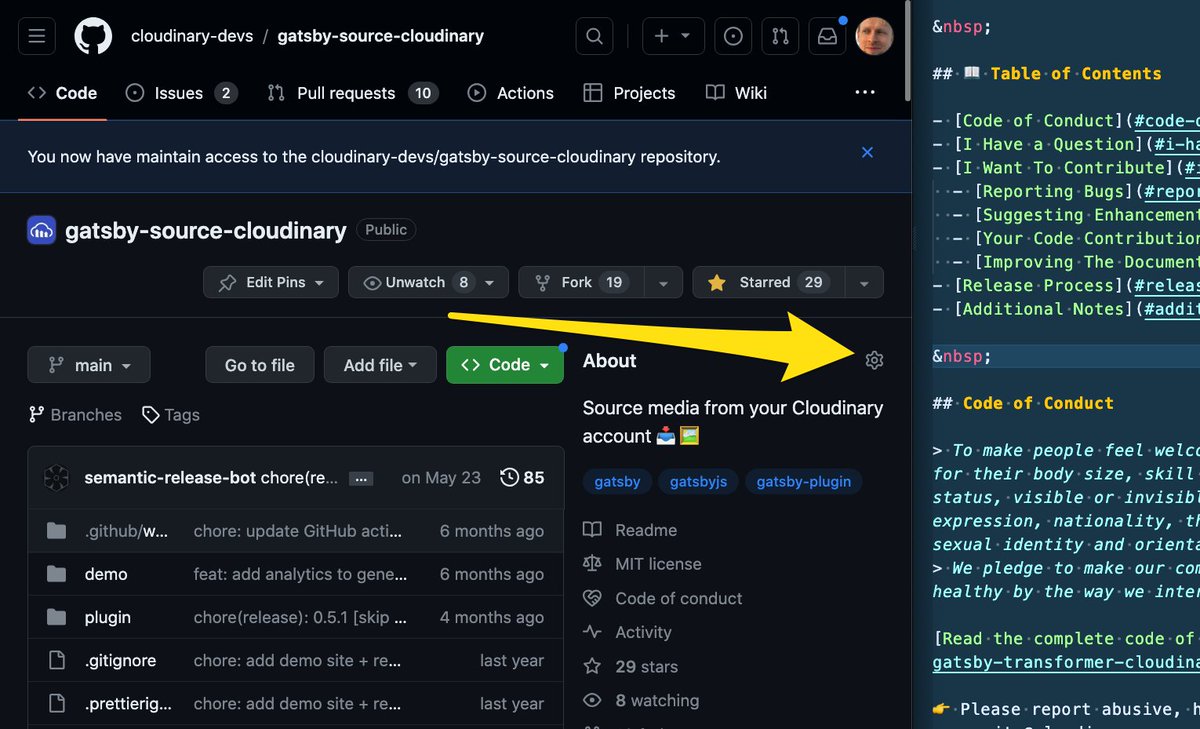This screenshot has width=1200, height=729.
Task: Open the MIT license link
Action: tap(643, 564)
